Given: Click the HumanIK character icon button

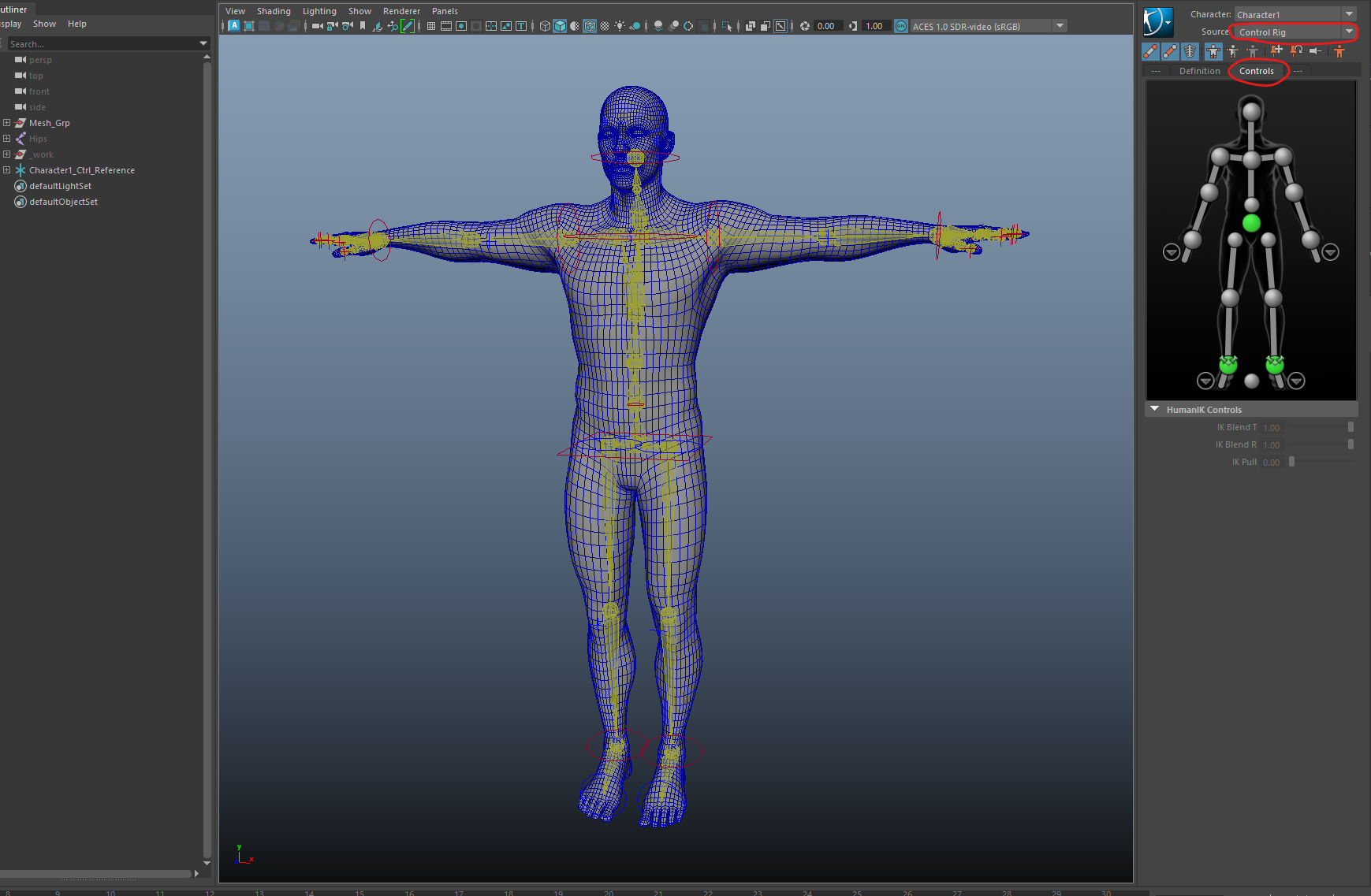Looking at the screenshot, I should pyautogui.click(x=1158, y=22).
